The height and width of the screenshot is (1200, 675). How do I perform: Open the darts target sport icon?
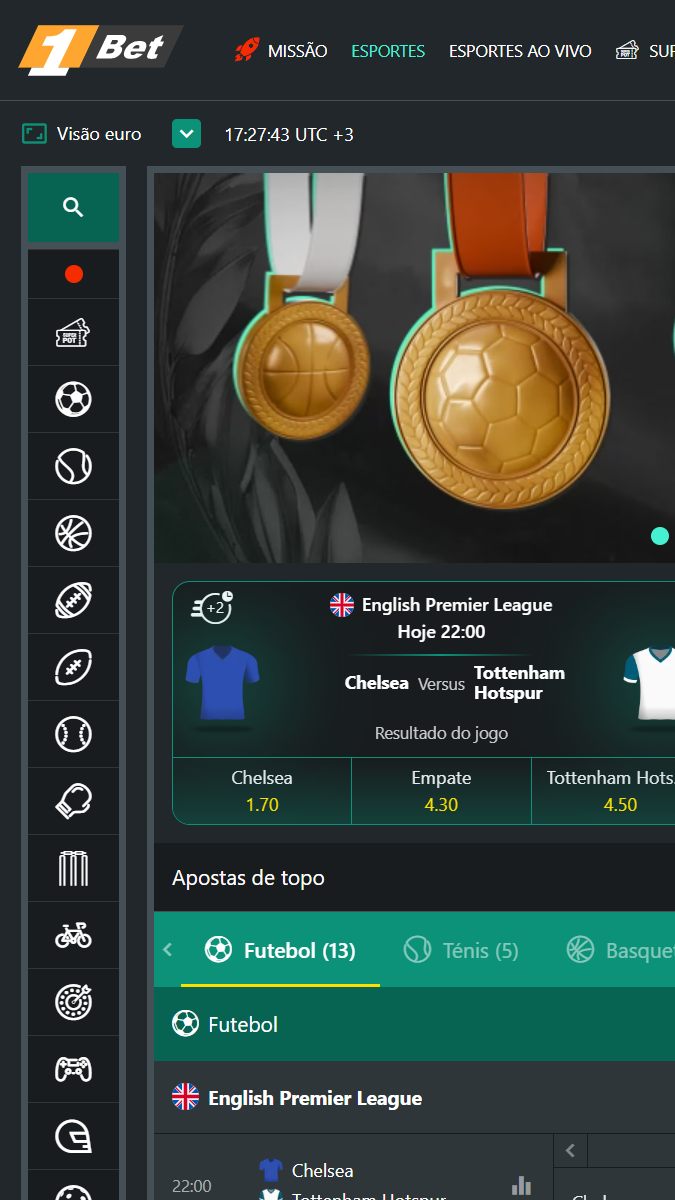[73, 1002]
